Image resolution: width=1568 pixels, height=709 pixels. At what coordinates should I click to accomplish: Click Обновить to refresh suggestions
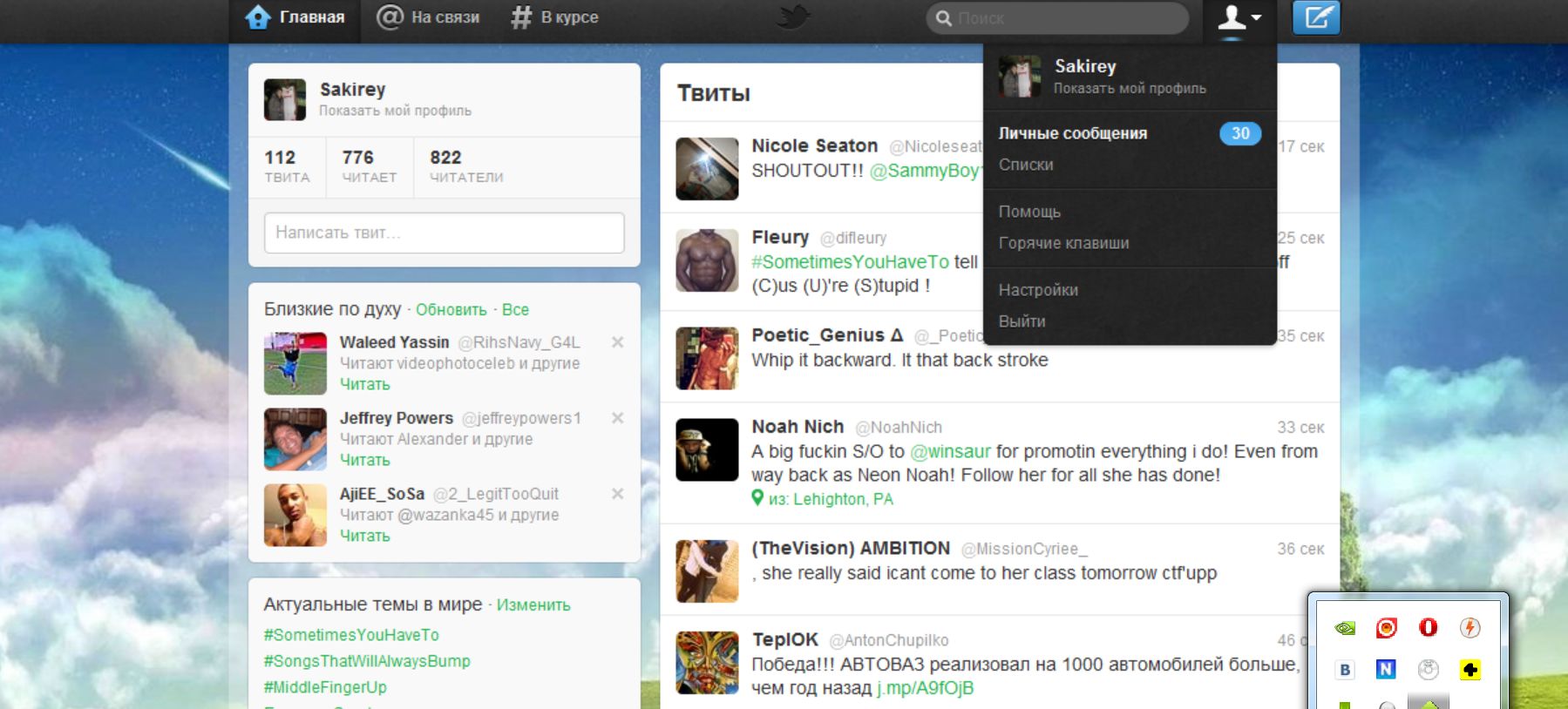451,310
